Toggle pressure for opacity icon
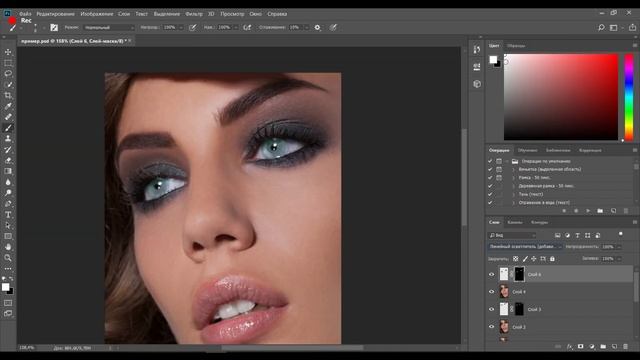Screen dimensions: 640x360 click(x=192, y=27)
